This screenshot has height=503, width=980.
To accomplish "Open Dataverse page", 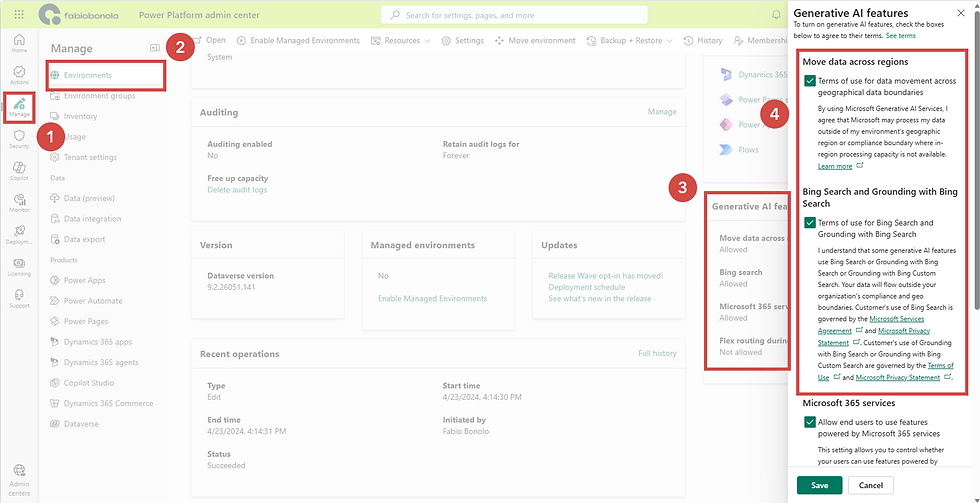I will click(81, 424).
